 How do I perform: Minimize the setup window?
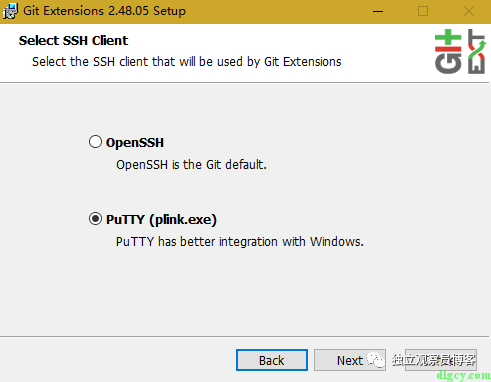(x=378, y=11)
